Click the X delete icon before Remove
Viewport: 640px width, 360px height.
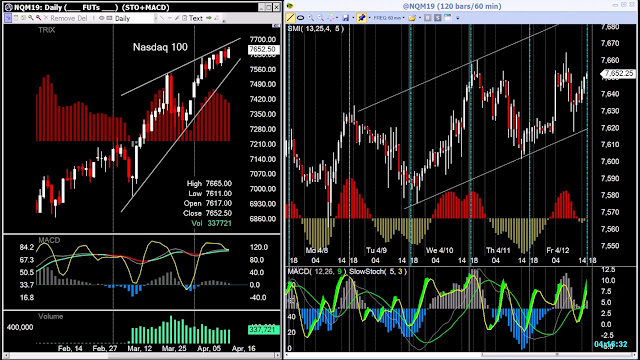click(46, 18)
